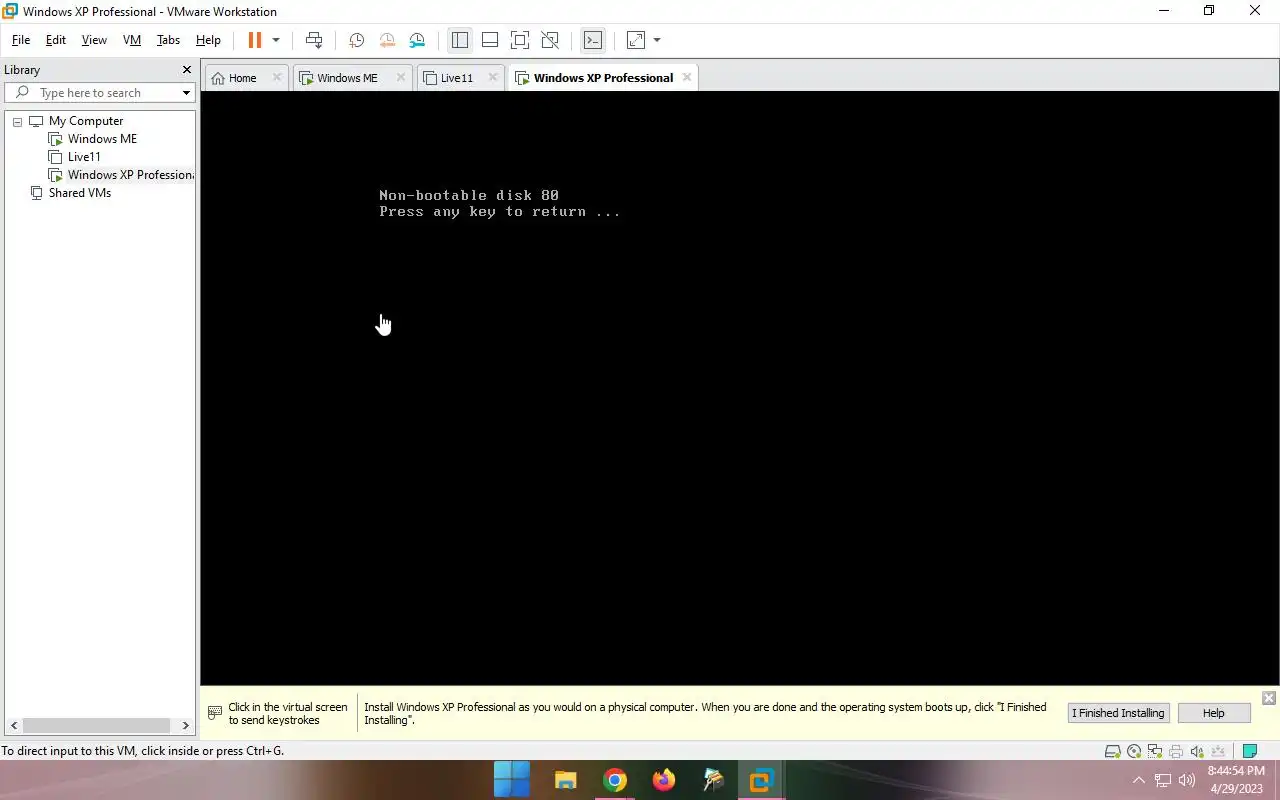Click inside the VM console screen text
Screen dimensions: 1280x800
point(499,203)
